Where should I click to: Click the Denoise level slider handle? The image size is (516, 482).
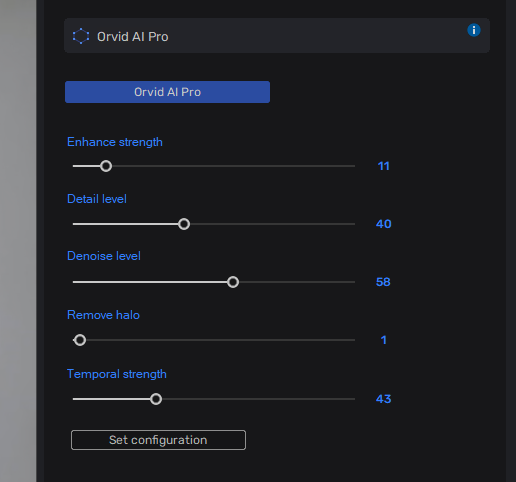coord(233,282)
